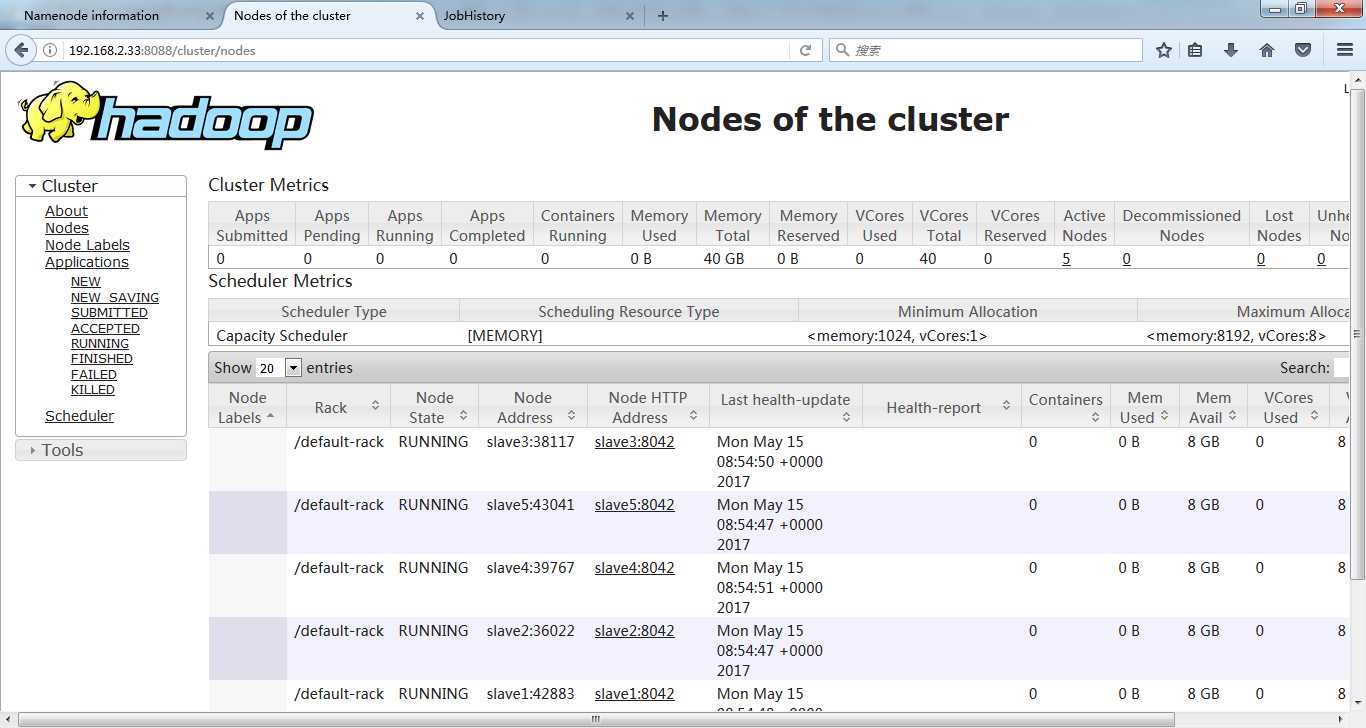
Task: Switch to the JobHistory tab
Action: [539, 16]
